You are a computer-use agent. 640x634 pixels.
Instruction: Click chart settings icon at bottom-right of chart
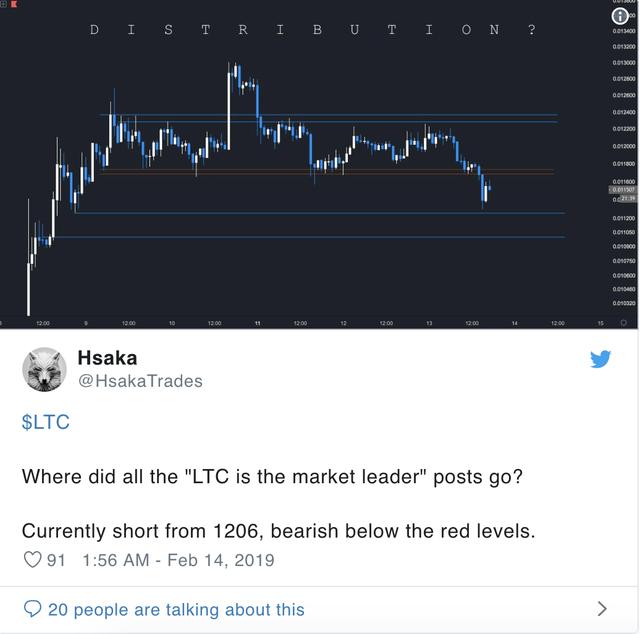(623, 323)
